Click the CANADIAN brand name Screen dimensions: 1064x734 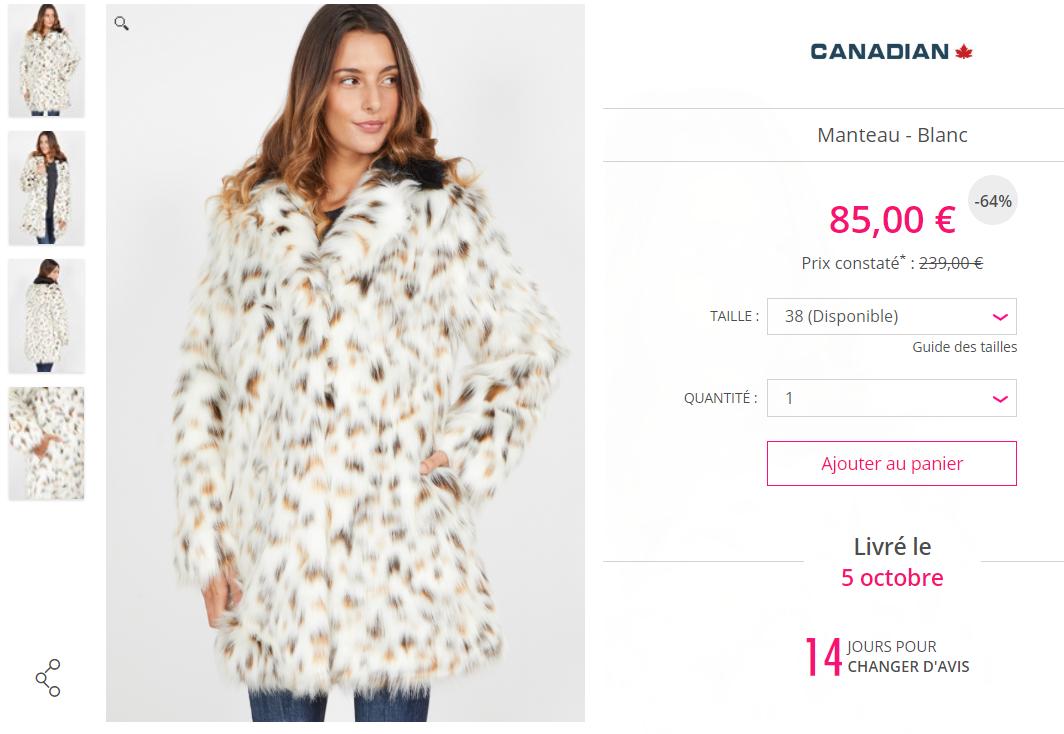coord(879,52)
